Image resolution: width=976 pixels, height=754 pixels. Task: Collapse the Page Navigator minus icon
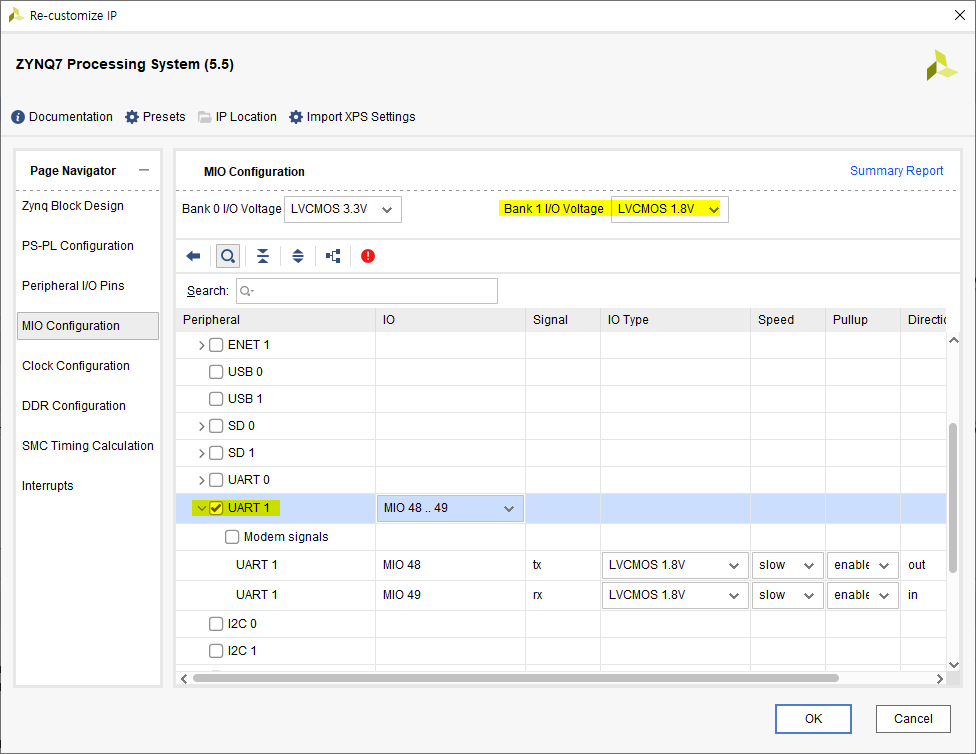tap(144, 170)
